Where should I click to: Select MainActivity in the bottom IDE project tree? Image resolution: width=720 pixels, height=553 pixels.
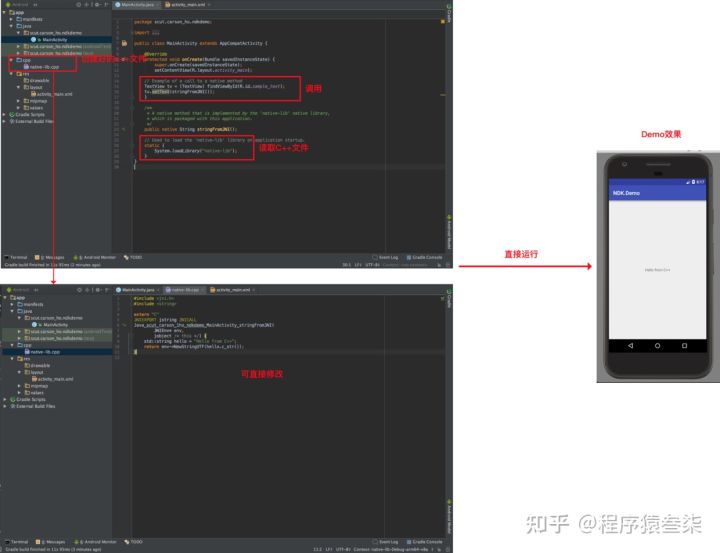point(52,325)
